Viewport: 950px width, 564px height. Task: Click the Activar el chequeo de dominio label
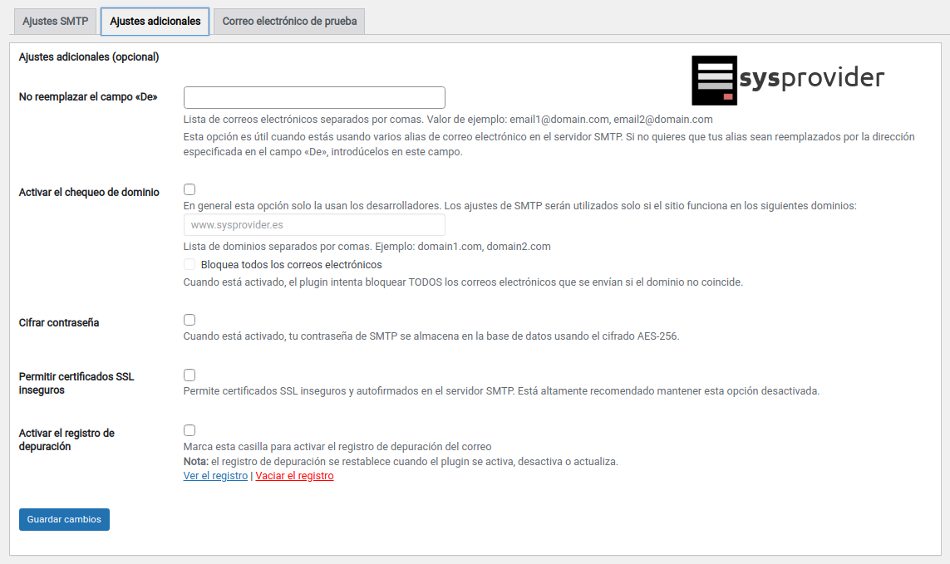[x=89, y=192]
